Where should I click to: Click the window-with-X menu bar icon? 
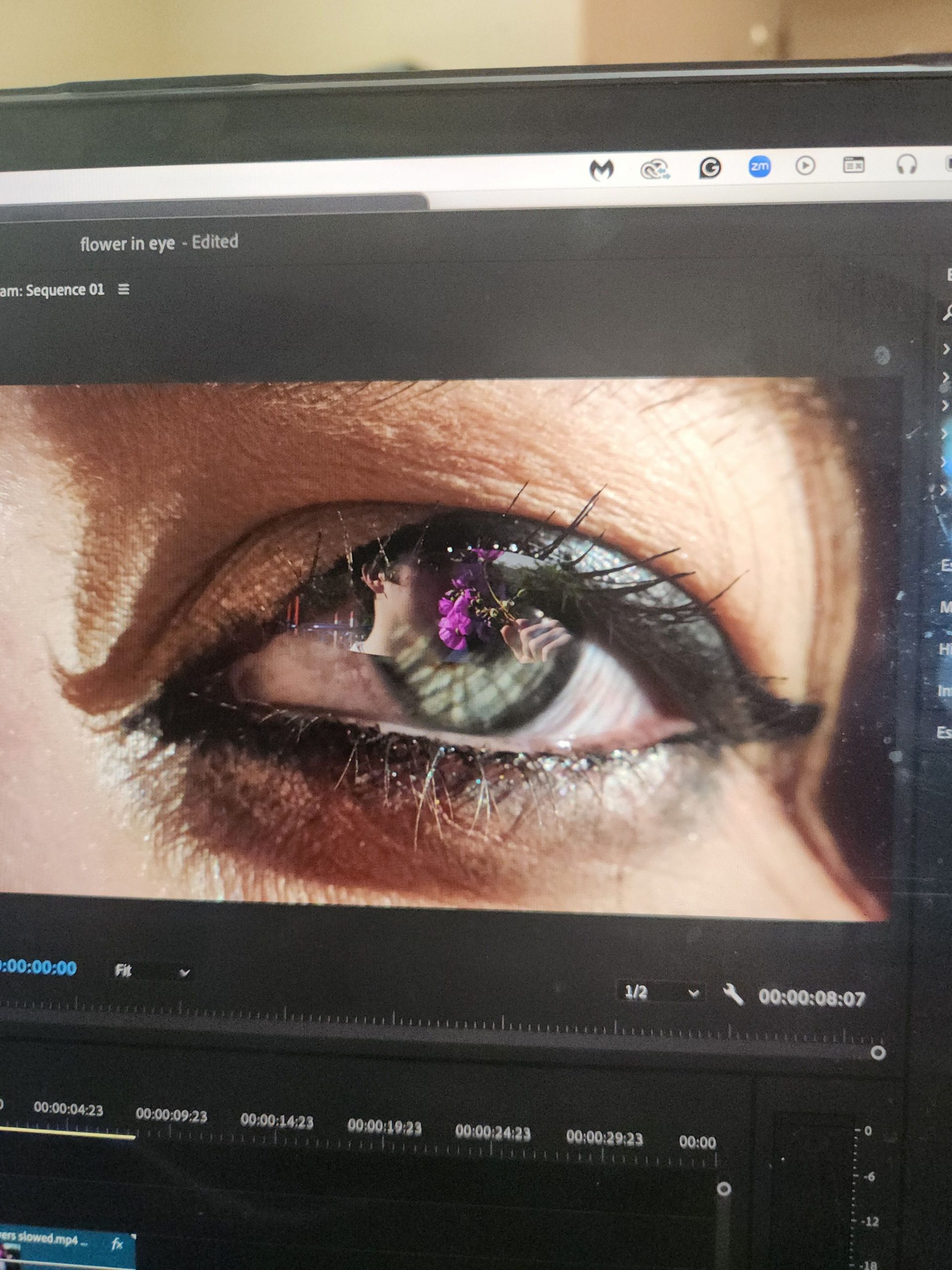click(x=853, y=165)
